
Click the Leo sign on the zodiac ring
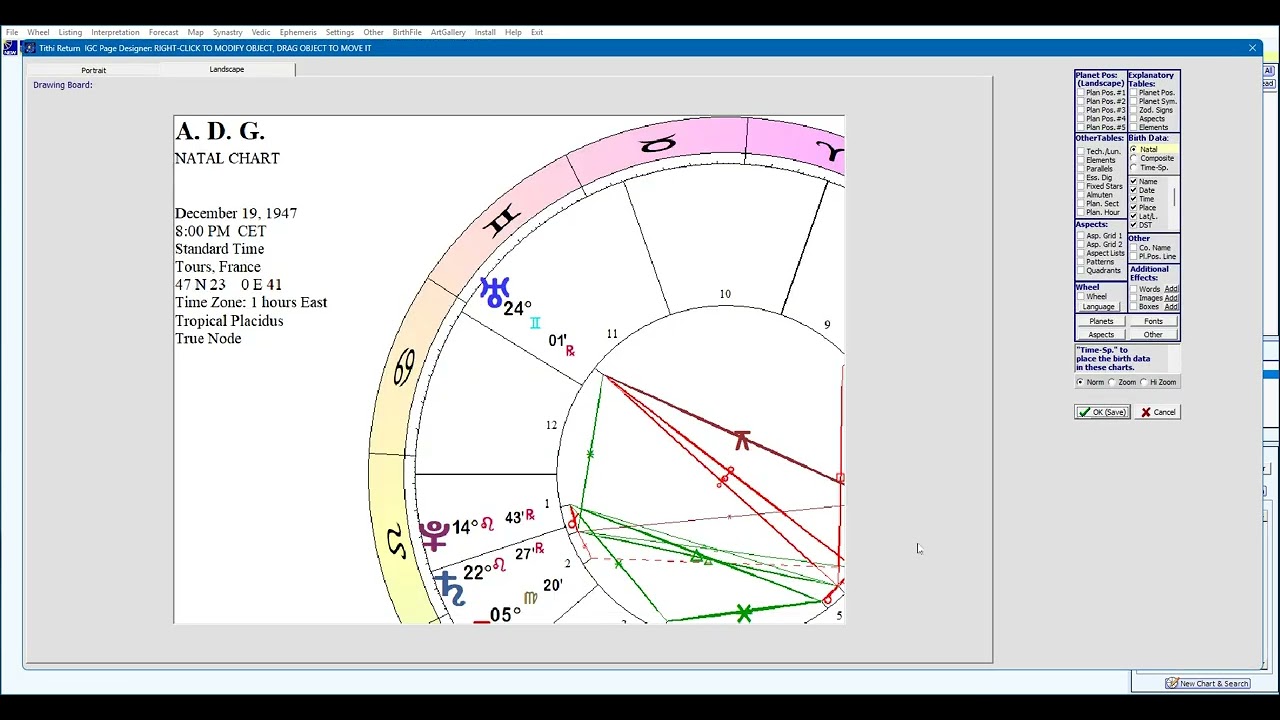[397, 543]
